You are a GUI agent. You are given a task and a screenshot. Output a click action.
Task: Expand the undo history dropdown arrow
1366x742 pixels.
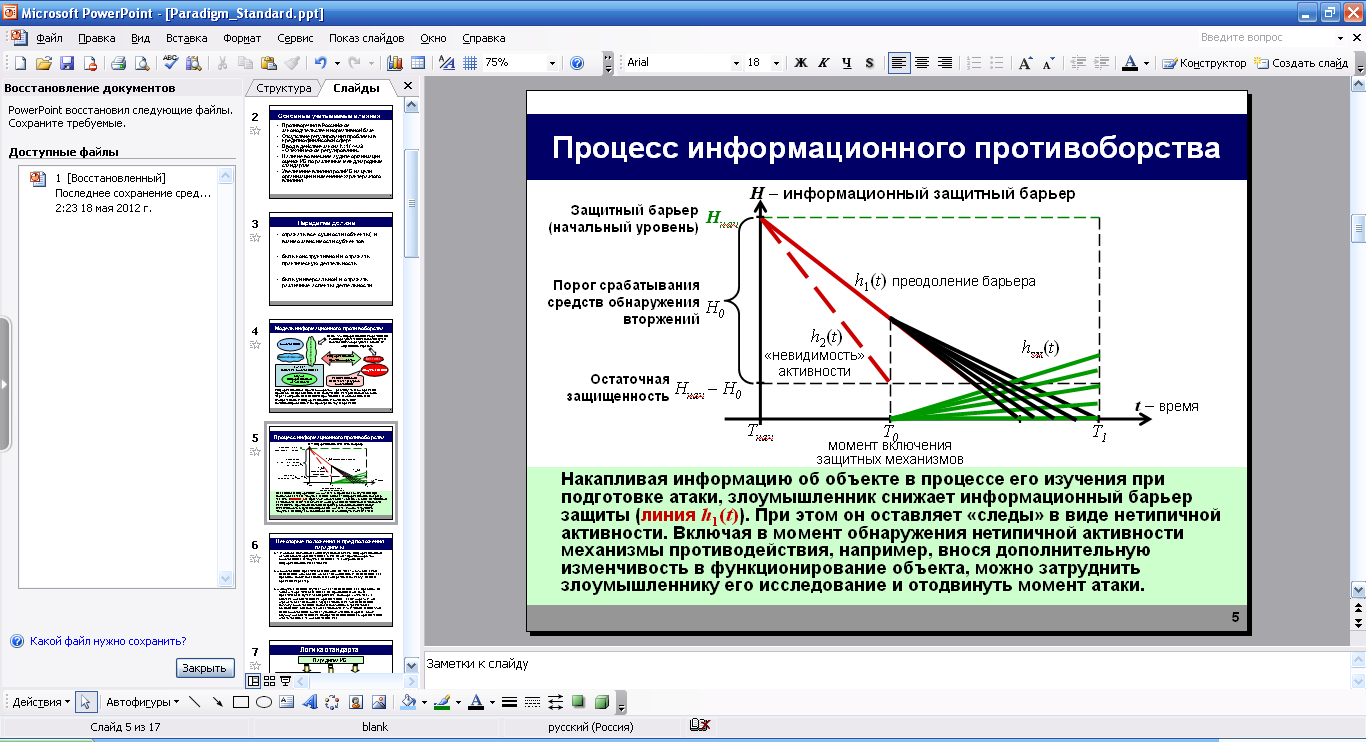(335, 63)
